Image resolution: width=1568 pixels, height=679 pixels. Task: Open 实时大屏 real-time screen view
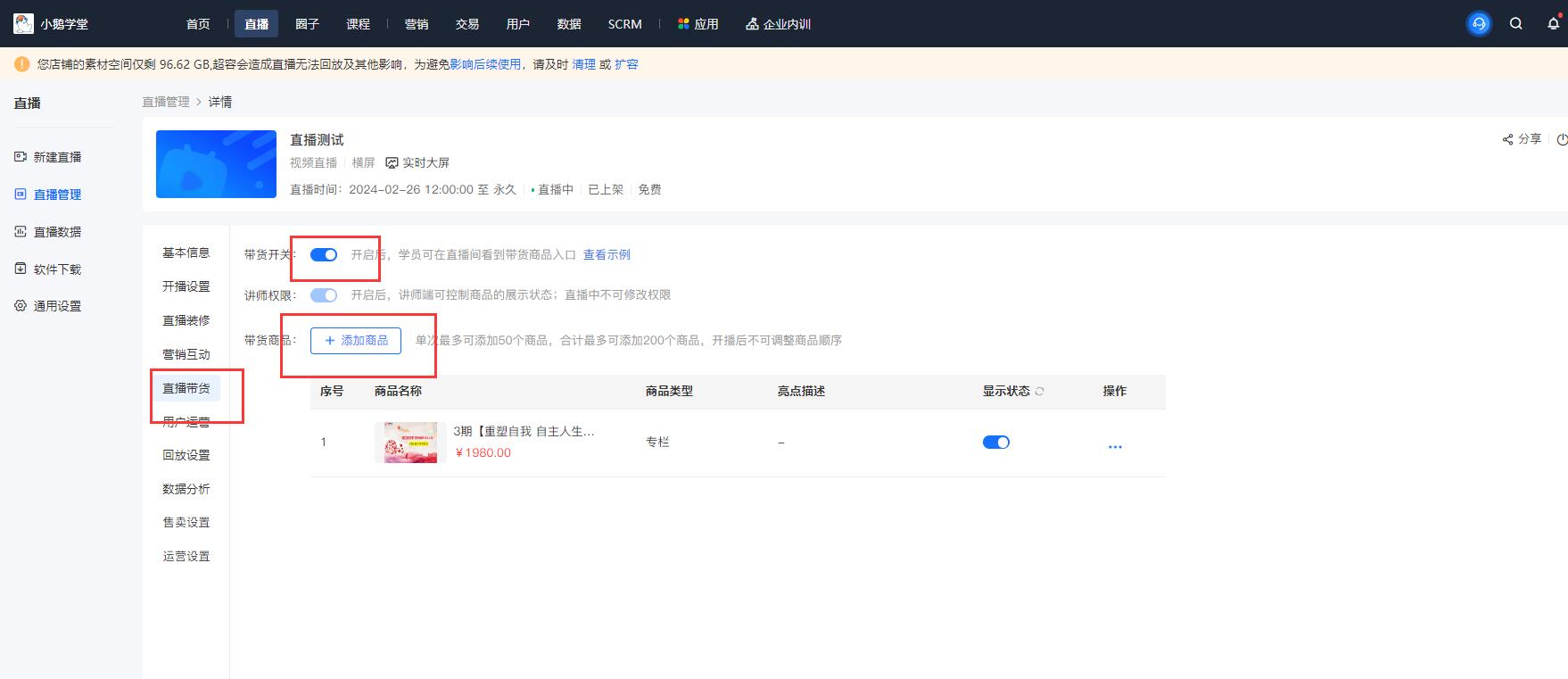tap(417, 163)
